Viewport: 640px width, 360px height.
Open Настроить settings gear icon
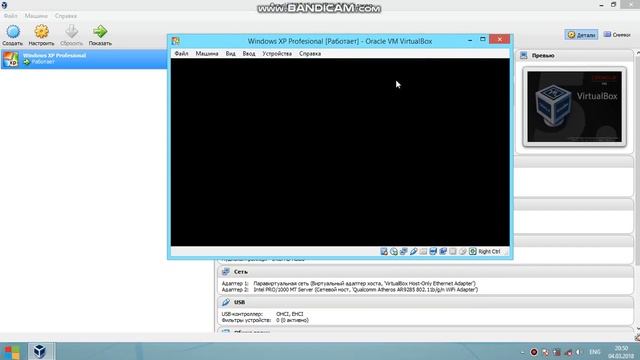click(41, 31)
